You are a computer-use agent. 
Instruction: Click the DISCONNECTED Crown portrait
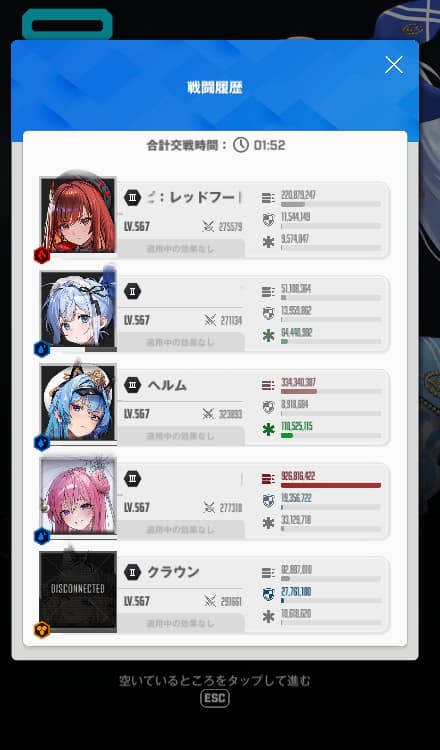(x=78, y=589)
